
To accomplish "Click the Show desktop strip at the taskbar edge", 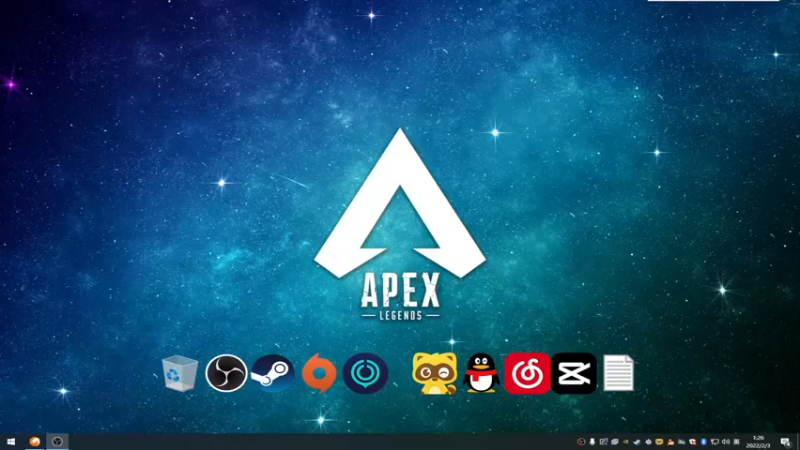I will pos(798,442).
